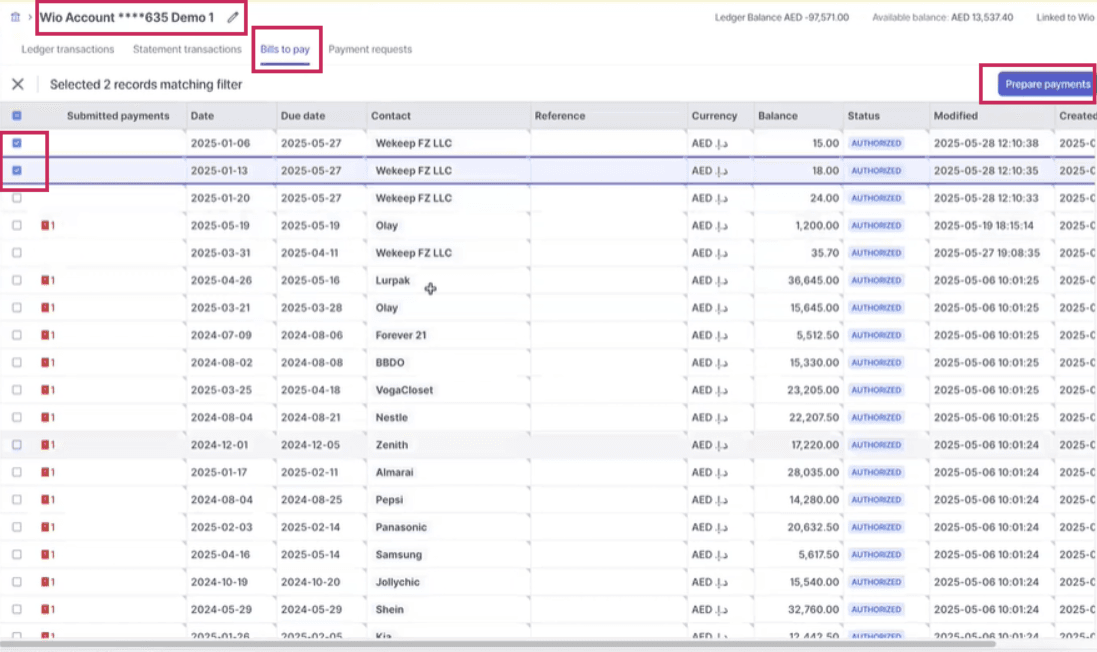
Task: Click the 2025-05-19 18:15:14 modified value
Action: (984, 225)
